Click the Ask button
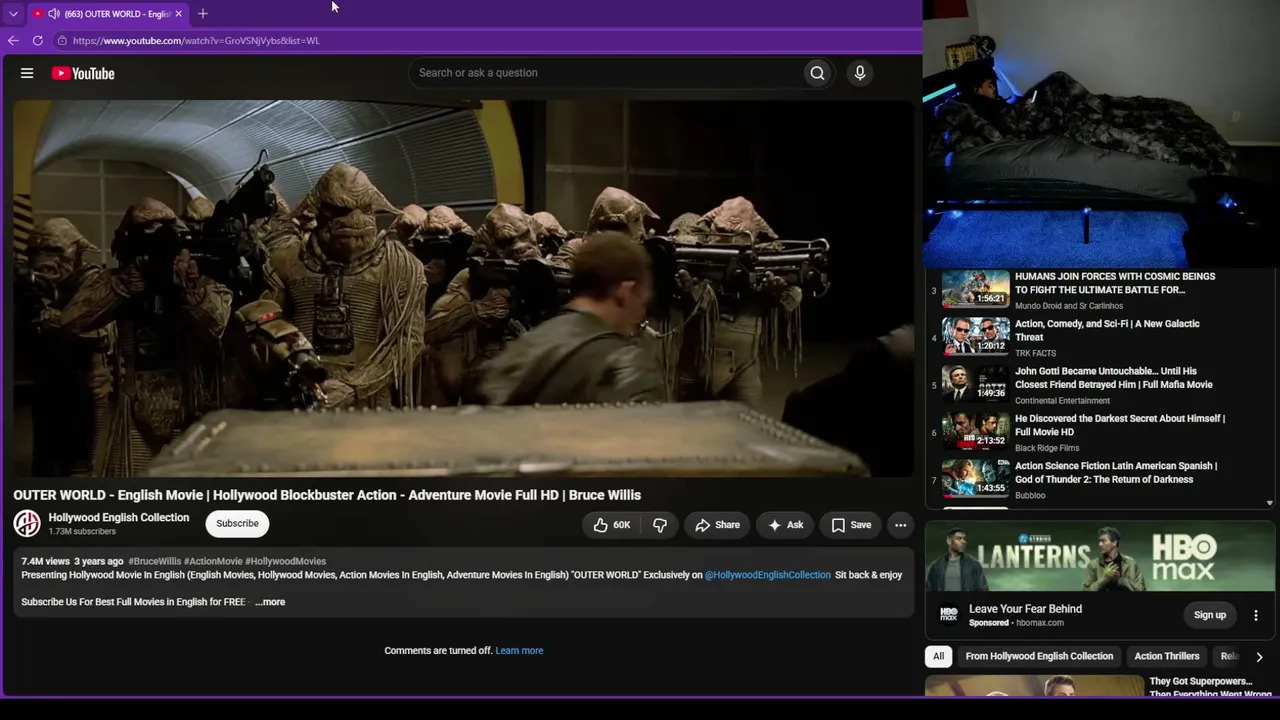This screenshot has height=720, width=1280. (785, 525)
